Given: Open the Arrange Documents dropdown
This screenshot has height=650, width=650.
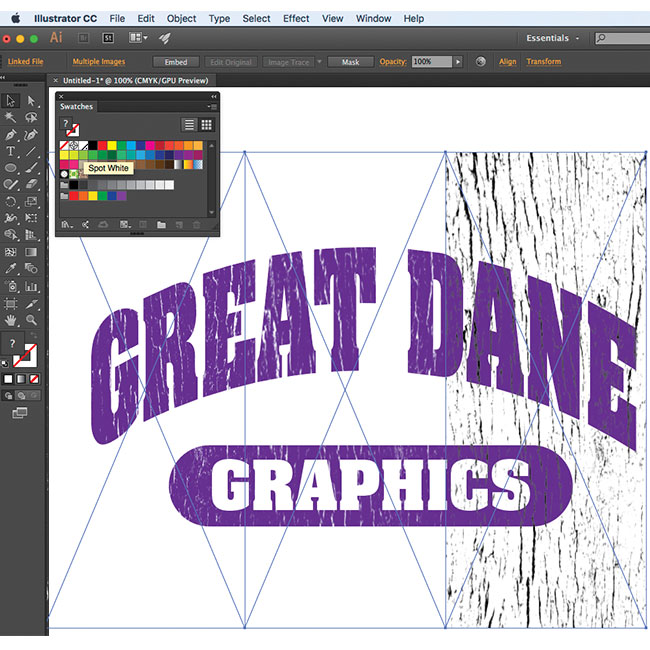Looking at the screenshot, I should click(138, 38).
